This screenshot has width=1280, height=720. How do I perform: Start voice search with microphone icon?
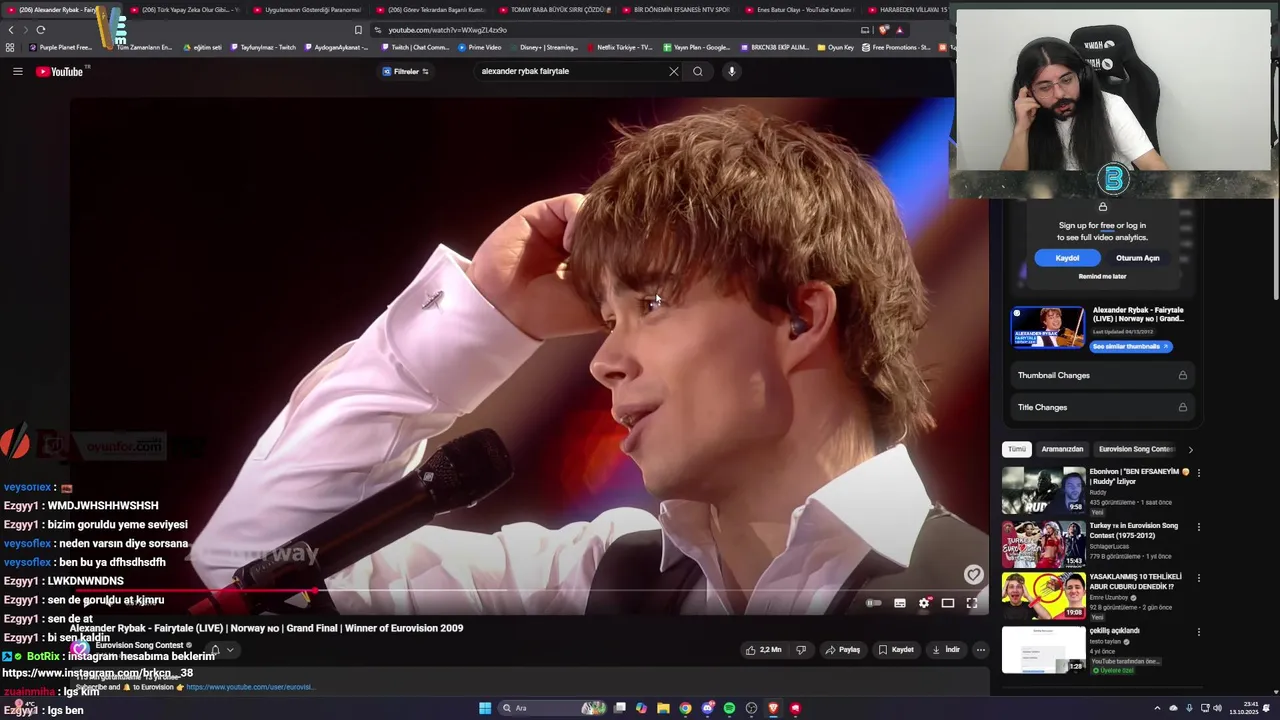click(732, 71)
